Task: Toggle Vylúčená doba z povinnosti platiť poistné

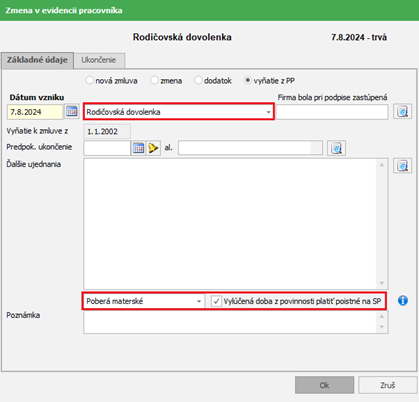Action: point(216,301)
